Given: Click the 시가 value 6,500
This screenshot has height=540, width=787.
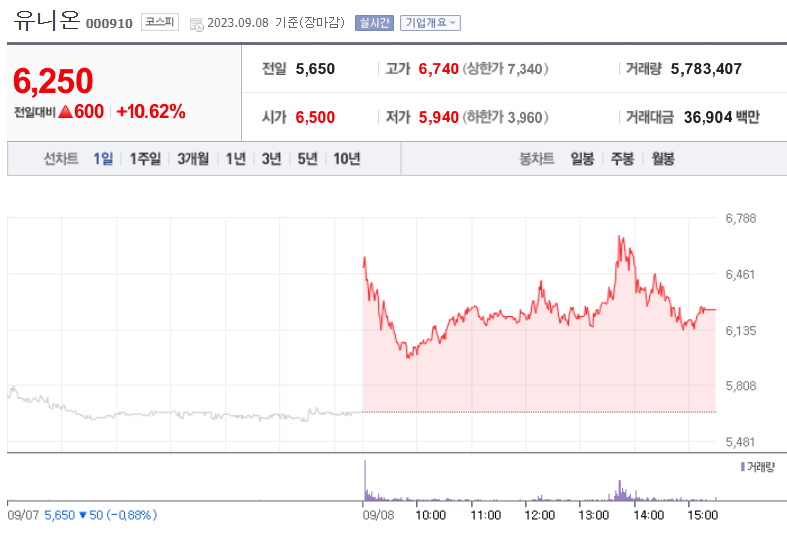Looking at the screenshot, I should (x=315, y=117).
